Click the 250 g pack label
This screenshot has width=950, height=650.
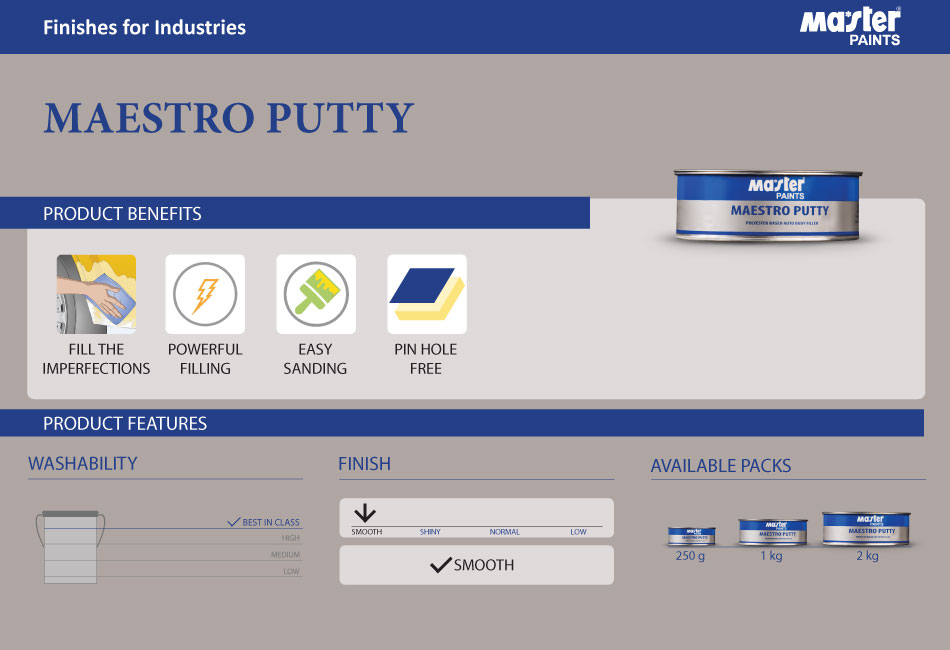click(x=690, y=555)
